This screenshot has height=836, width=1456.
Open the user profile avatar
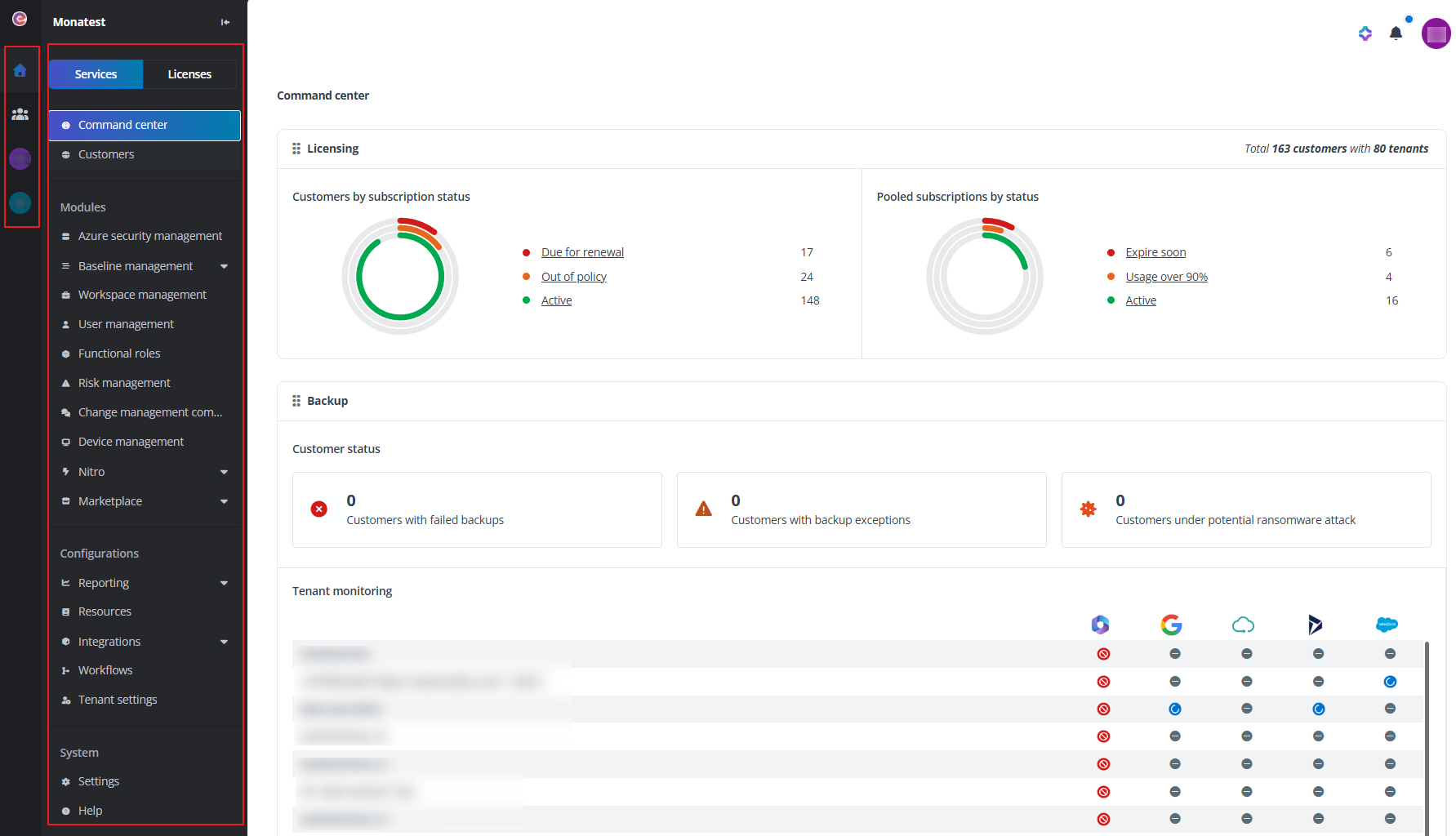coord(1436,34)
